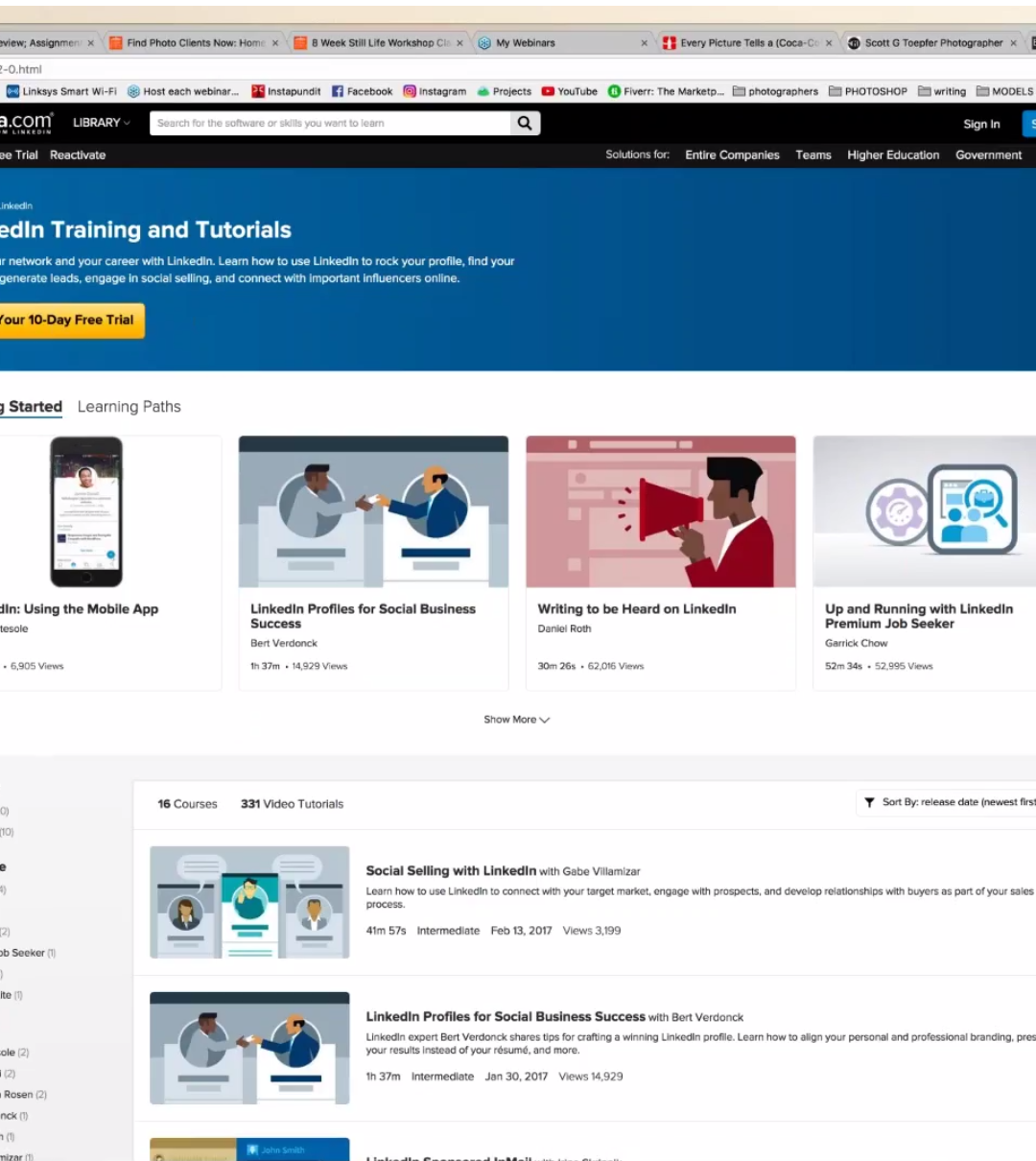1036x1161 pixels.
Task: Click the 52,995 Views text
Action: pyautogui.click(x=904, y=666)
